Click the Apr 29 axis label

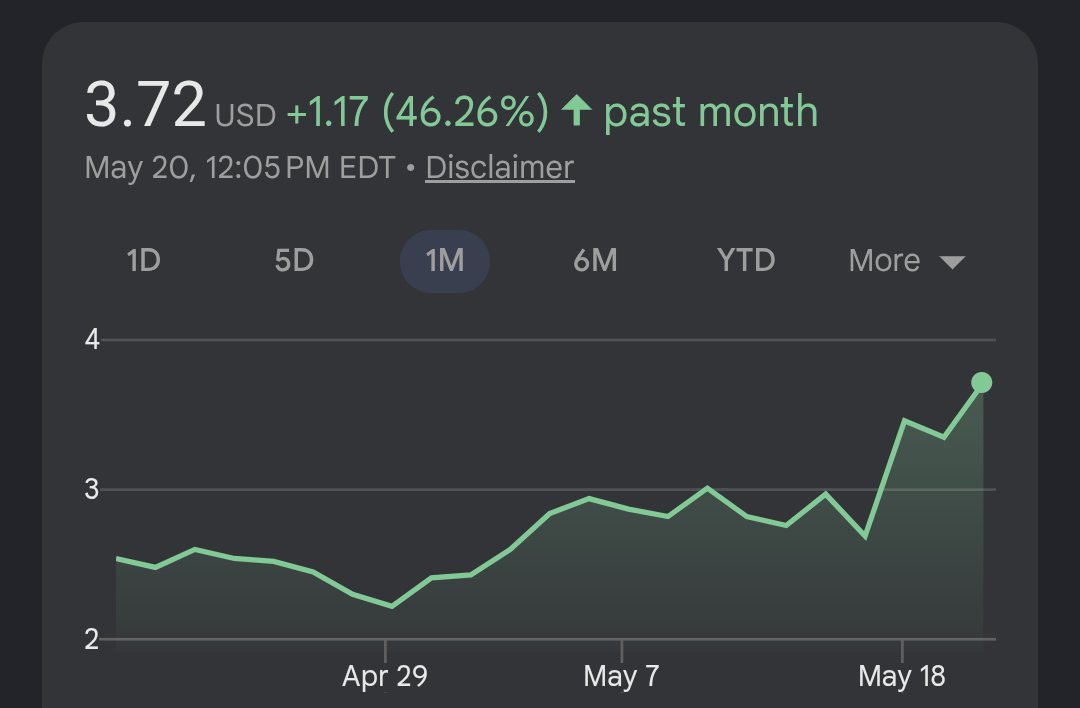(x=385, y=676)
